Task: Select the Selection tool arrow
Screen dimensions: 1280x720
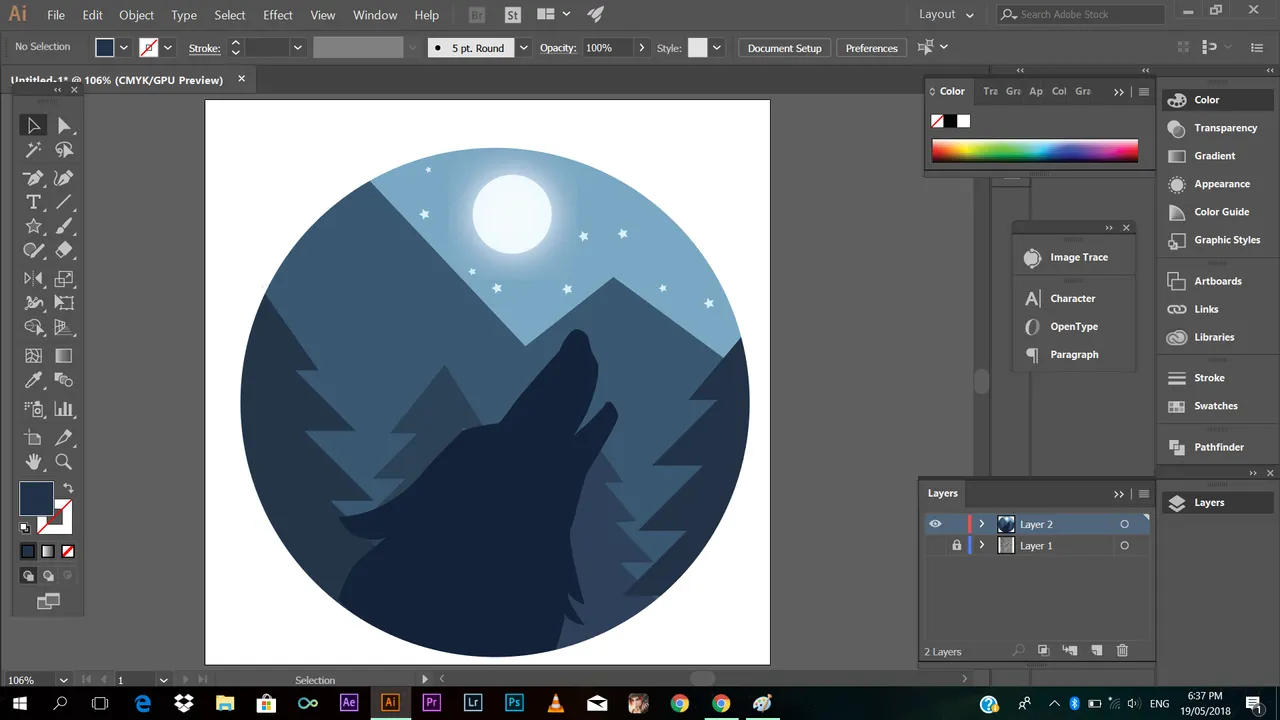Action: click(x=33, y=125)
